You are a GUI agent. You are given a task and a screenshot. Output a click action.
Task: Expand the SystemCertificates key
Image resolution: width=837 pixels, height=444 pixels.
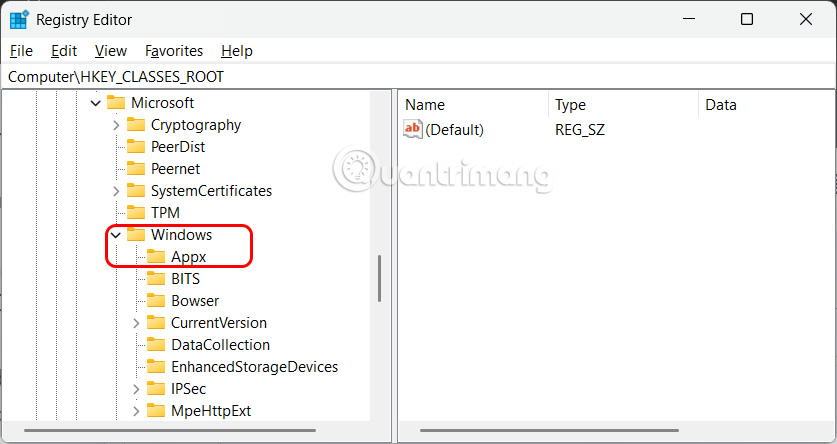(116, 191)
